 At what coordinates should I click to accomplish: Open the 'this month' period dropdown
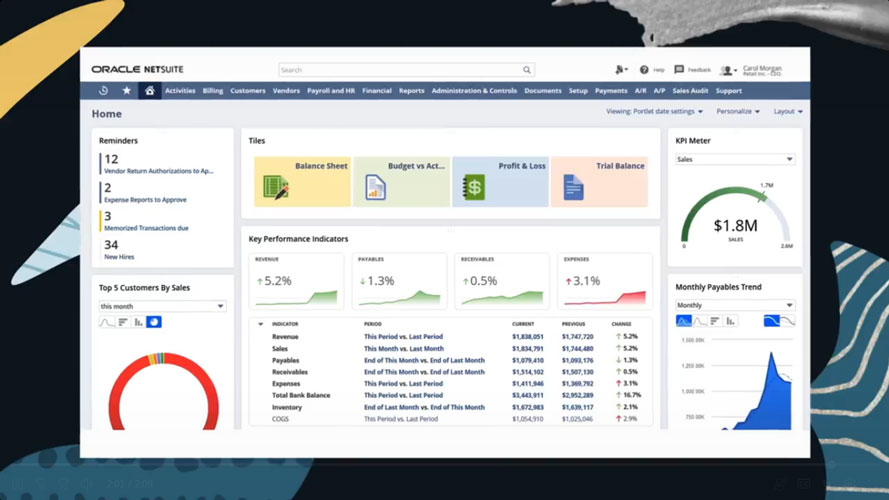click(162, 306)
